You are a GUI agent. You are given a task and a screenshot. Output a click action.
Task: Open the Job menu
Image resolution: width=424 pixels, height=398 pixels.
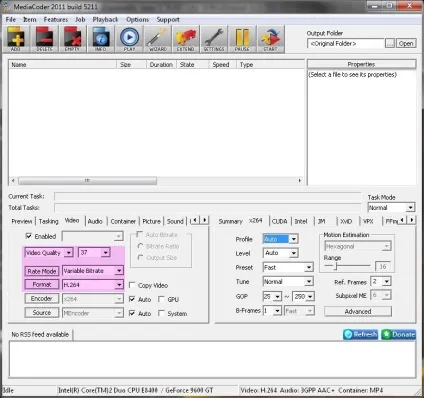(x=80, y=19)
